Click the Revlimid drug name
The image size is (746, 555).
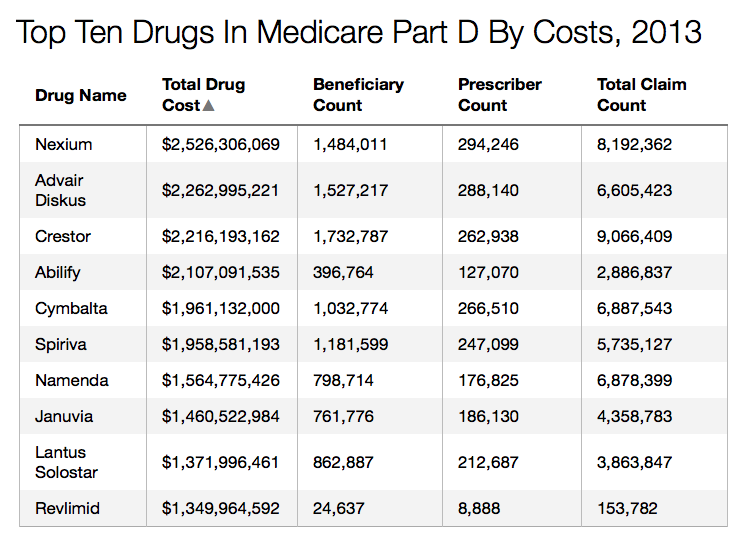pos(68,509)
